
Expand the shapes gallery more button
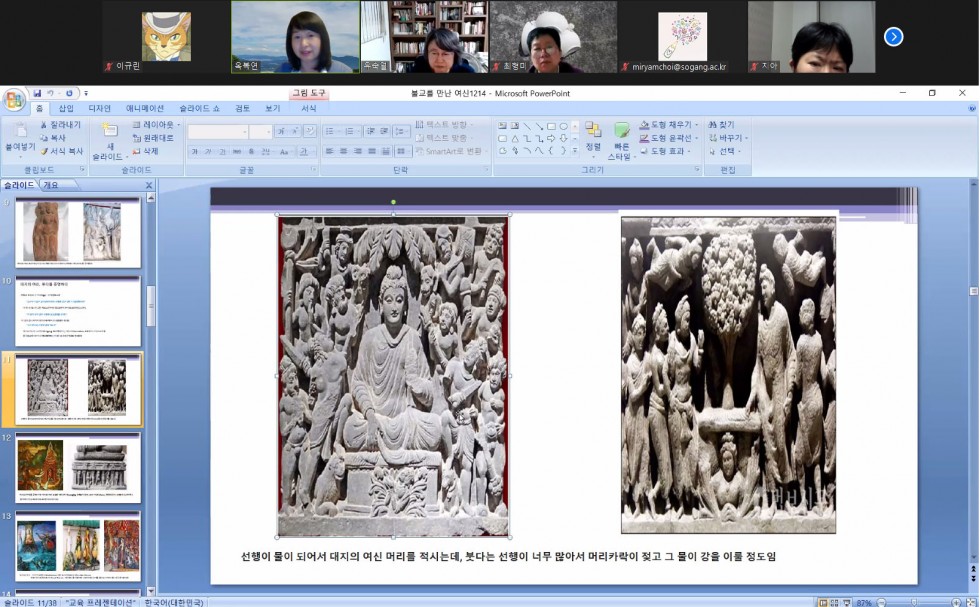[575, 151]
